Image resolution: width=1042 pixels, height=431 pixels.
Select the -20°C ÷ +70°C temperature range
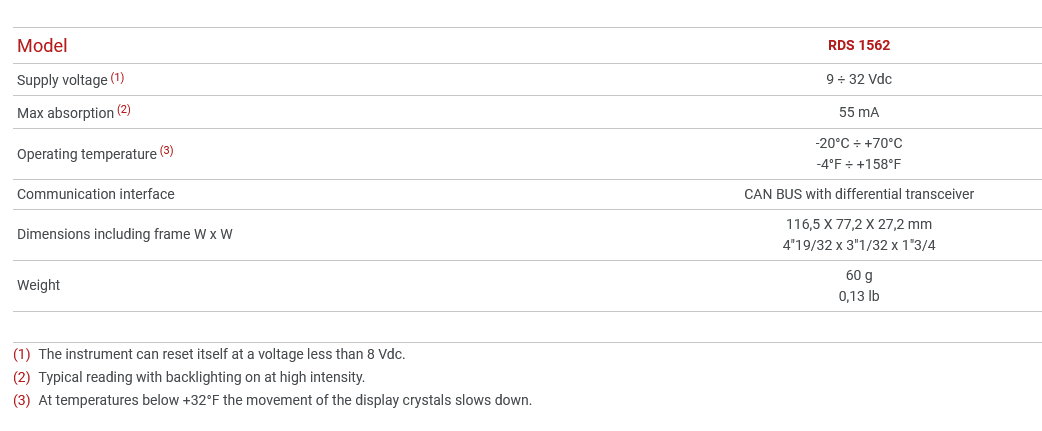[x=858, y=143]
